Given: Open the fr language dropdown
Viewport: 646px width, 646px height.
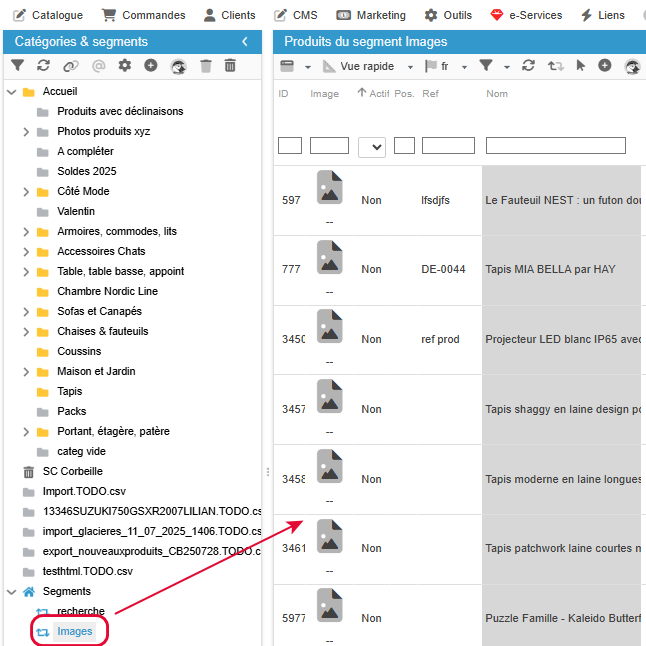Looking at the screenshot, I should point(464,67).
